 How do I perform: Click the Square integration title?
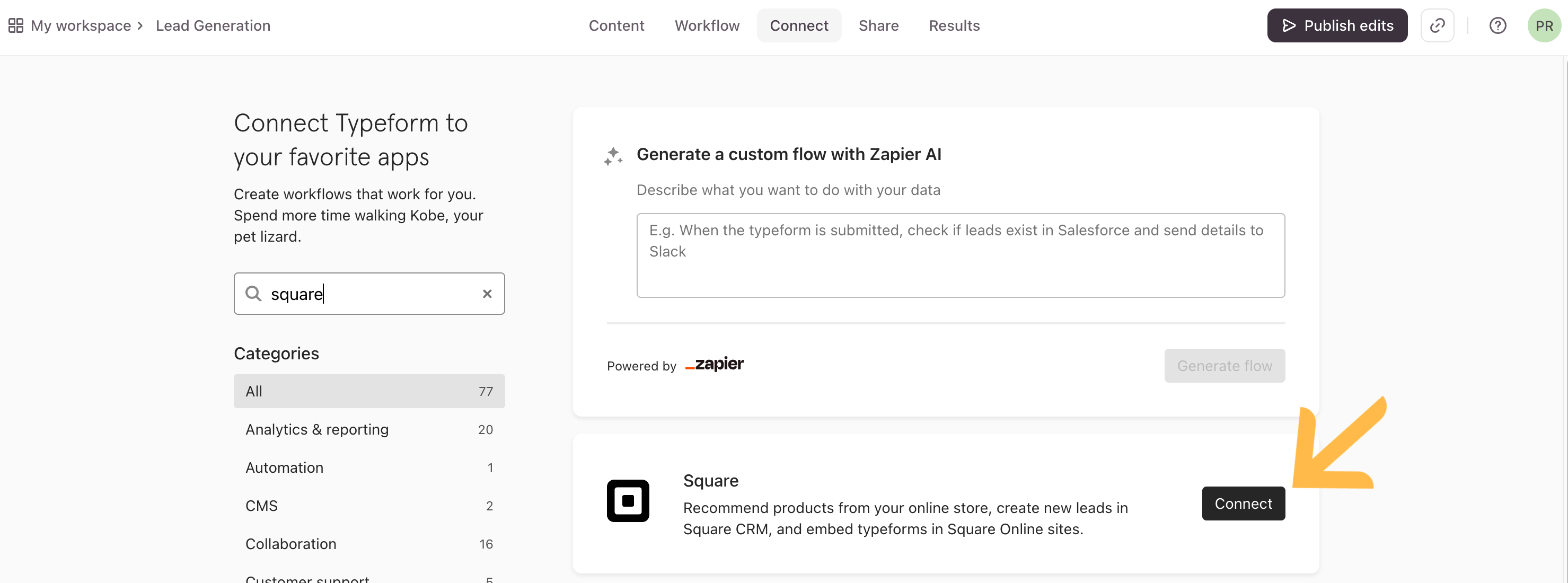click(x=710, y=481)
